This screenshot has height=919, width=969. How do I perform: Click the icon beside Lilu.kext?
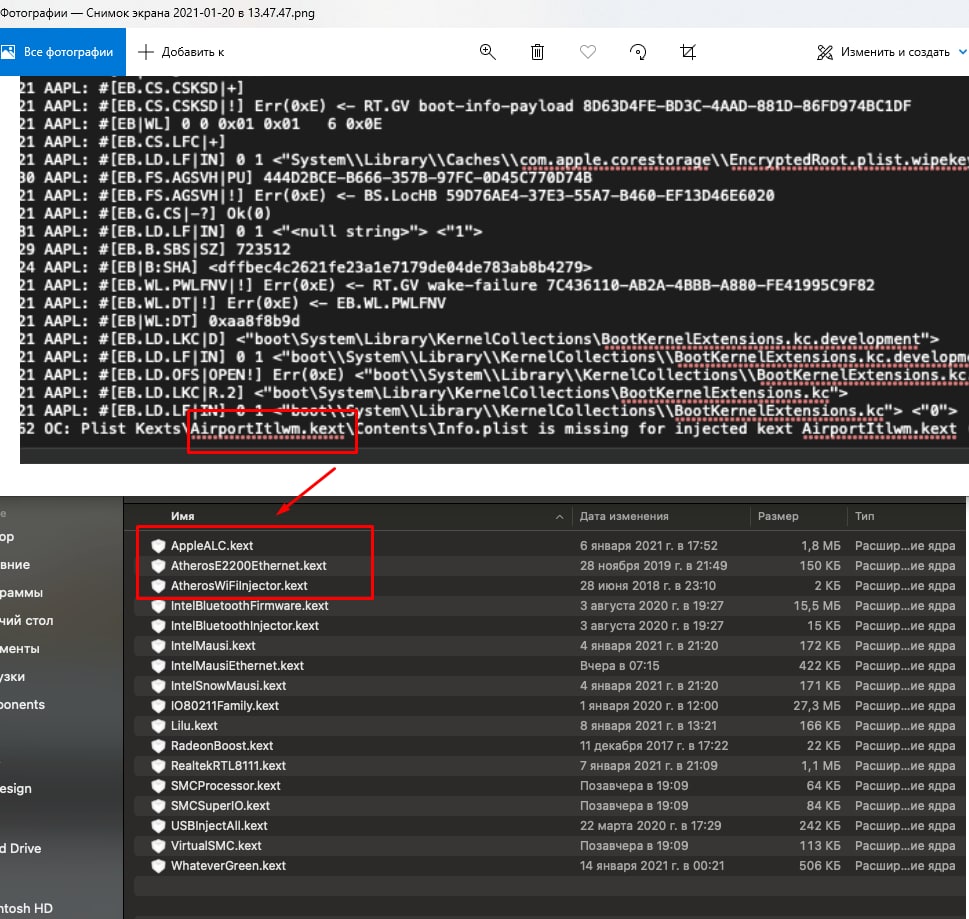pyautogui.click(x=158, y=726)
